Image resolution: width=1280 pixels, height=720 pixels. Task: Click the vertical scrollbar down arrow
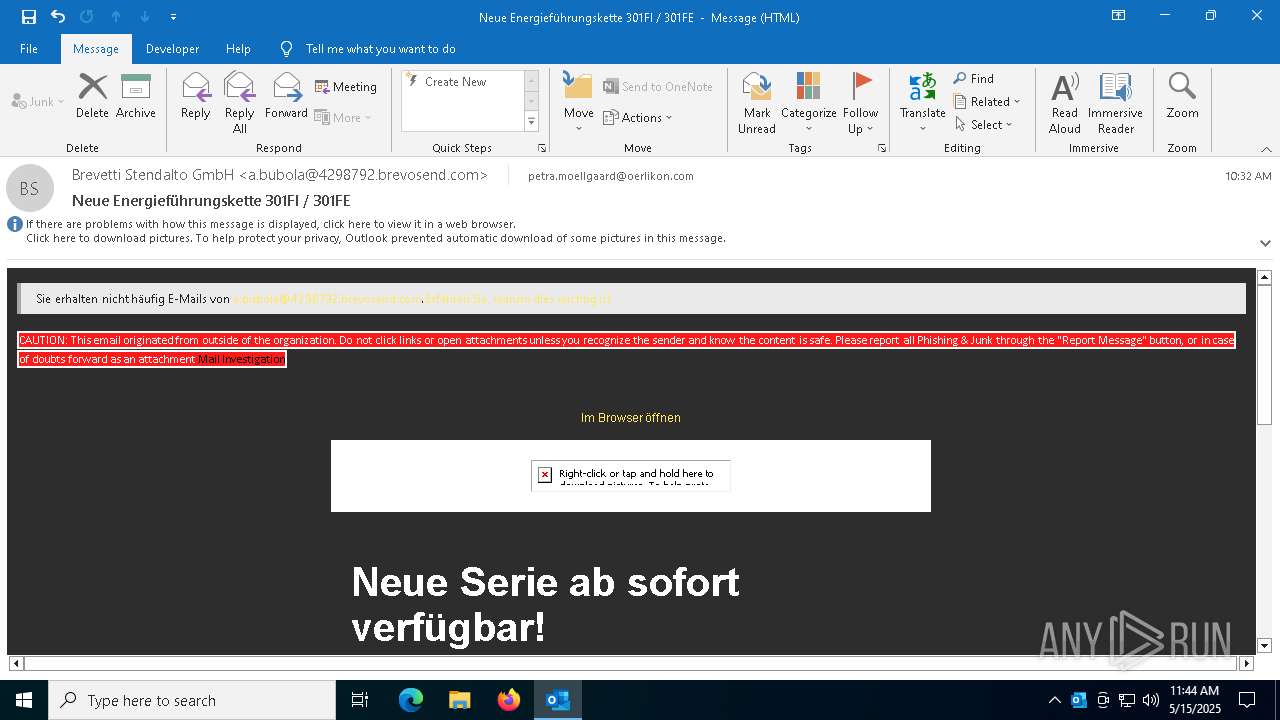[x=1264, y=645]
